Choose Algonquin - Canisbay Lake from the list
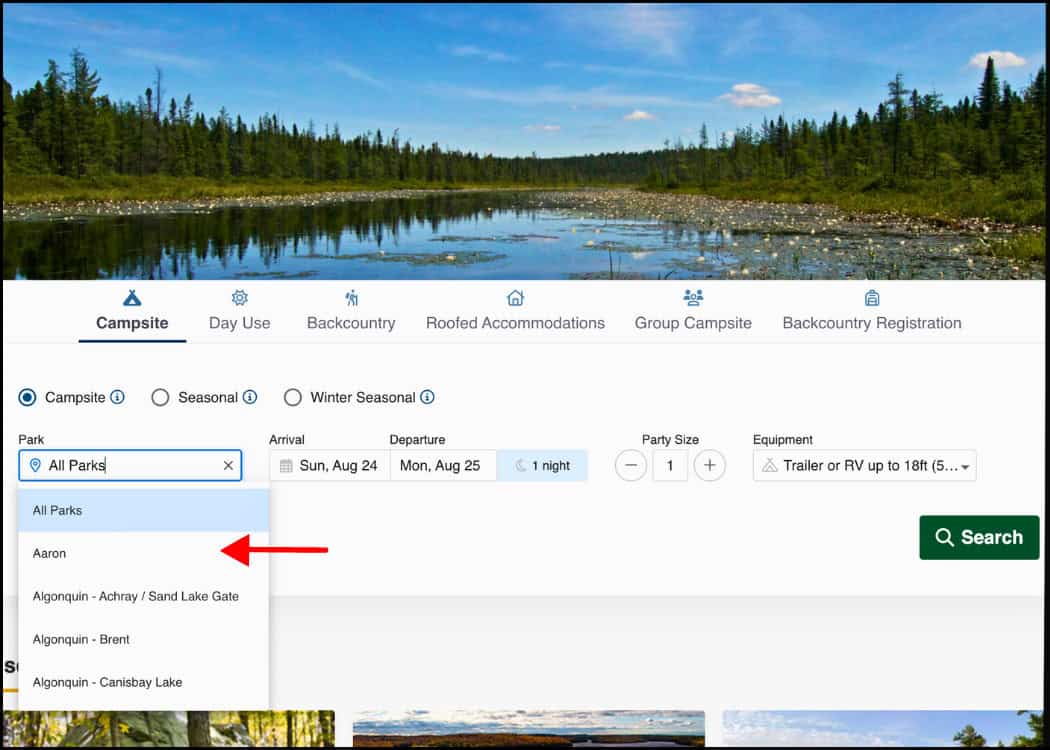Screen dimensions: 1050x750 click(143, 682)
